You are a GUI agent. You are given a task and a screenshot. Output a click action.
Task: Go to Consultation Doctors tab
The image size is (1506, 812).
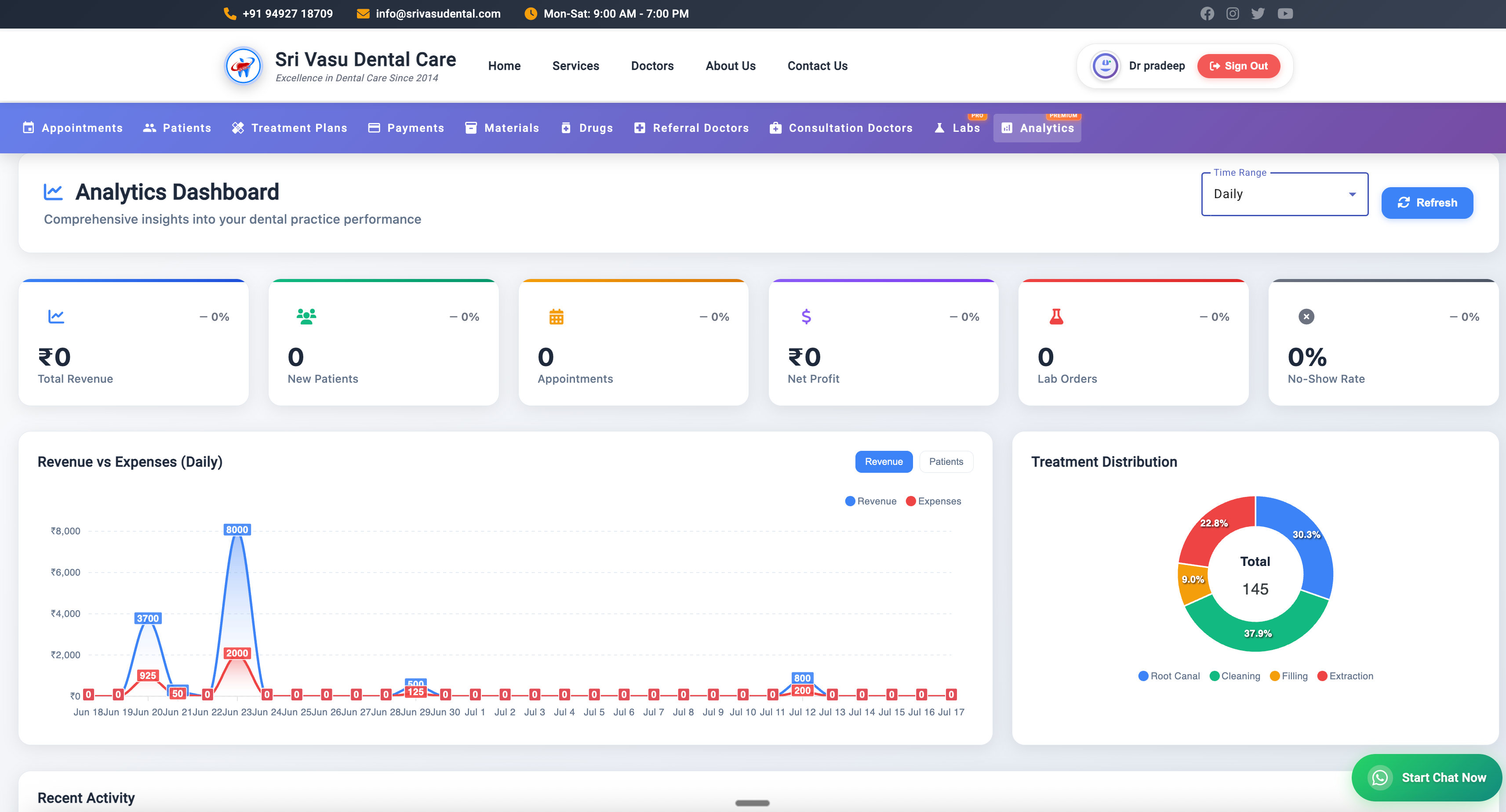click(x=840, y=128)
